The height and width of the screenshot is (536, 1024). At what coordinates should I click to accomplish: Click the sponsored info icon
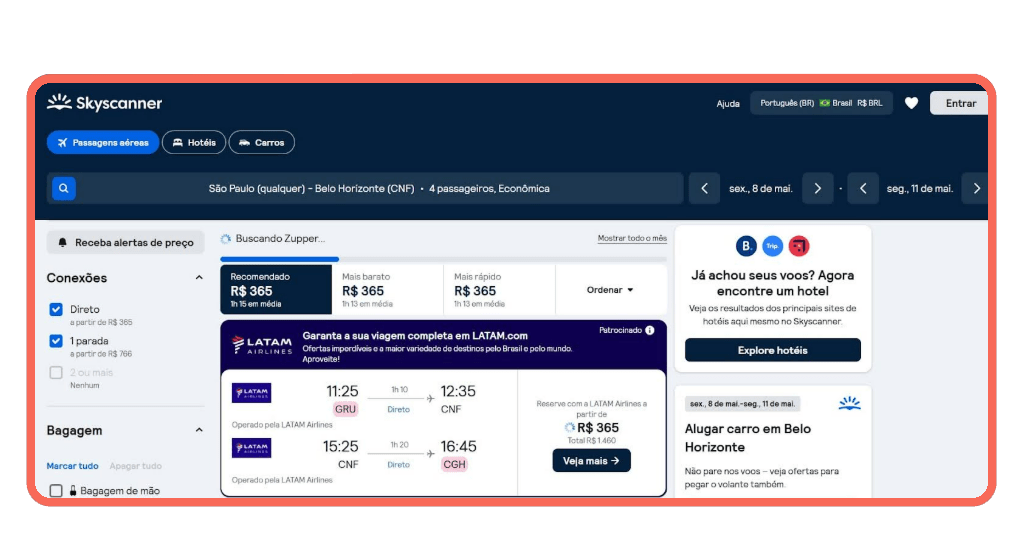pos(650,330)
